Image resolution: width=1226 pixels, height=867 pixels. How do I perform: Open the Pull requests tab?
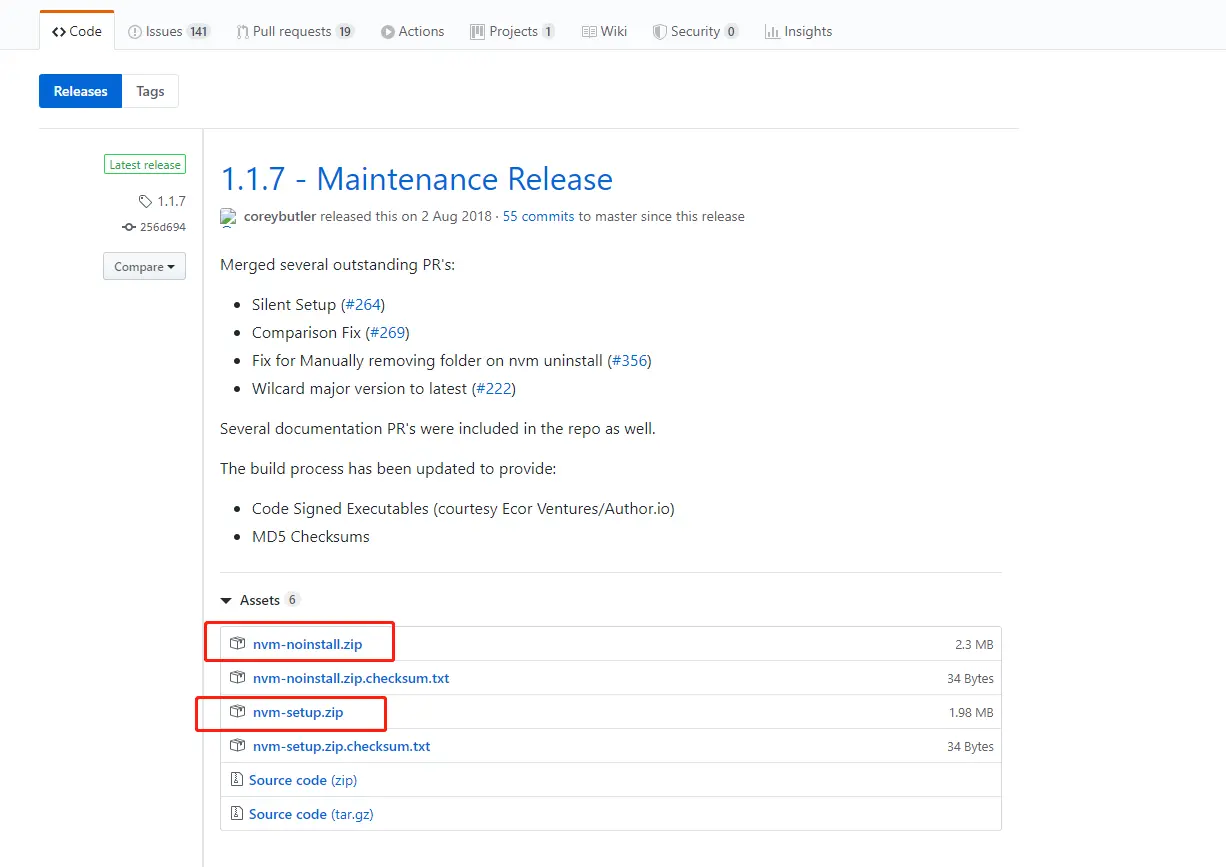295,31
